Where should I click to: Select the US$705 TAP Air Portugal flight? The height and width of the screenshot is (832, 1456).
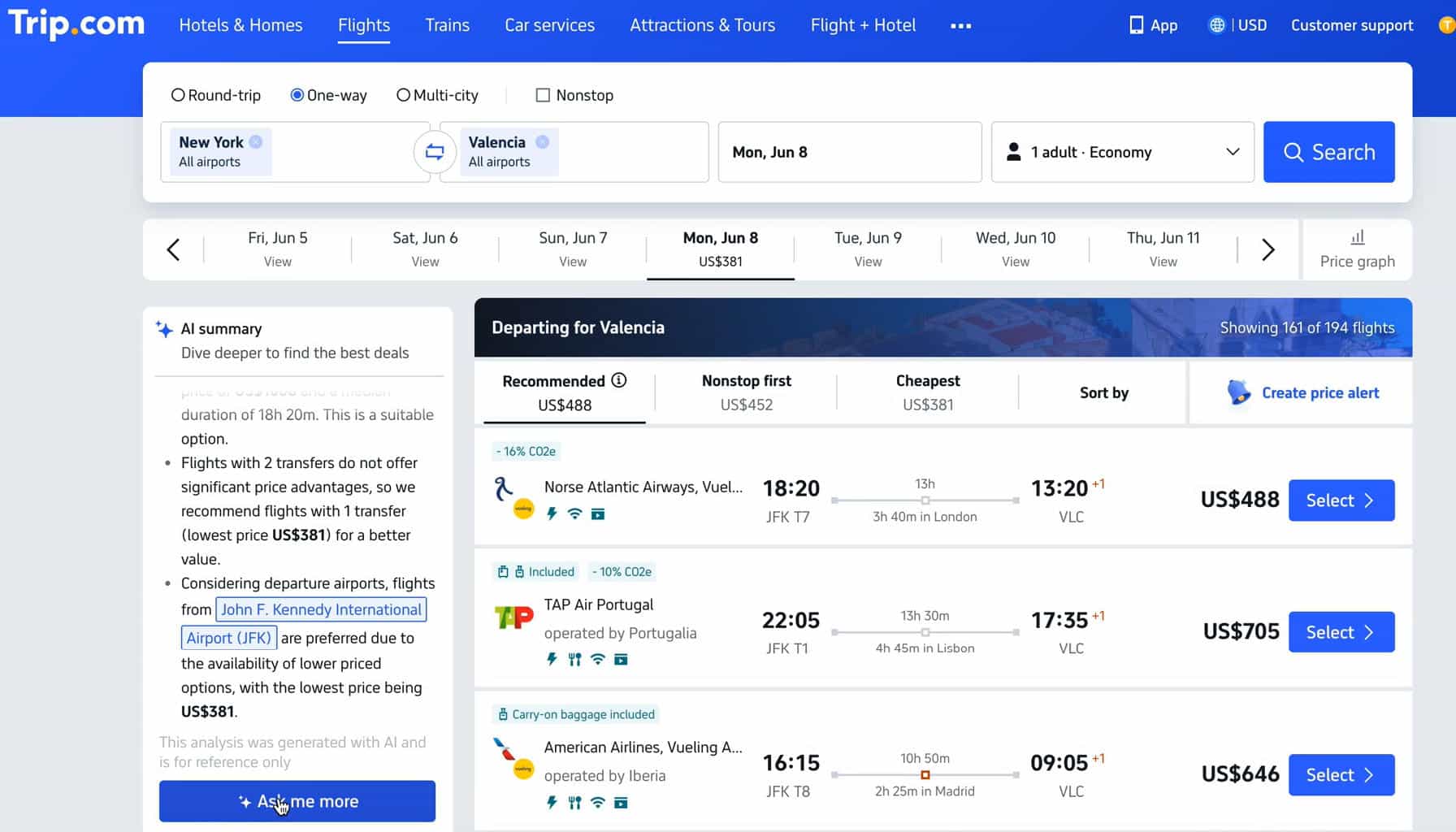pyautogui.click(x=1341, y=632)
